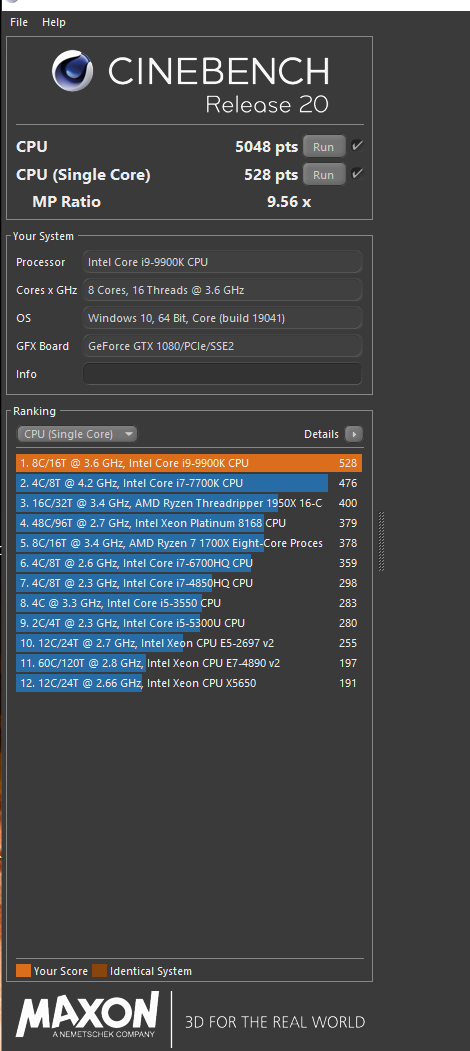Toggle the CPU (Single Core) checkbox
This screenshot has width=470, height=1051.
click(357, 174)
